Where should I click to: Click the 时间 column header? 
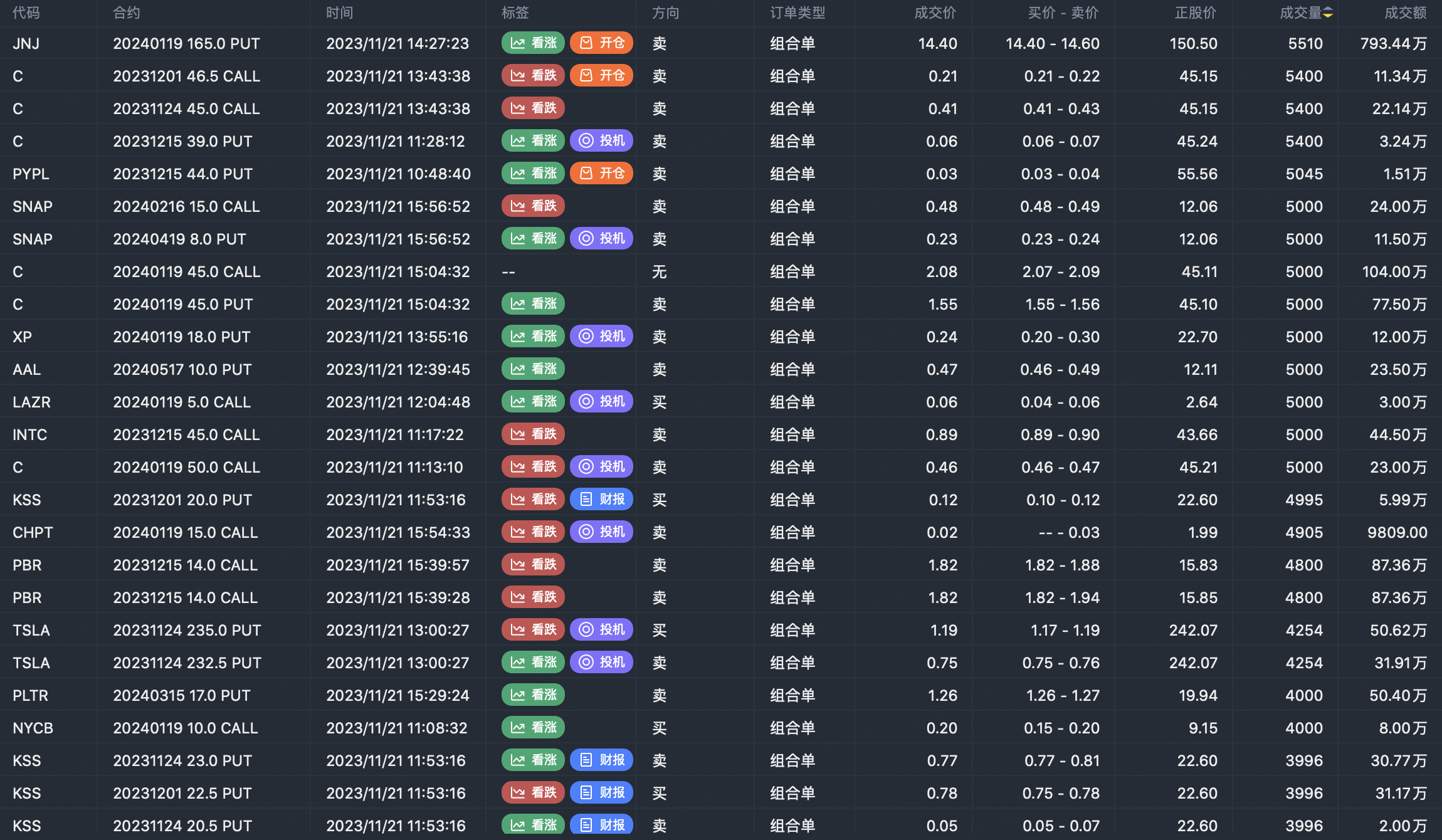[x=340, y=13]
